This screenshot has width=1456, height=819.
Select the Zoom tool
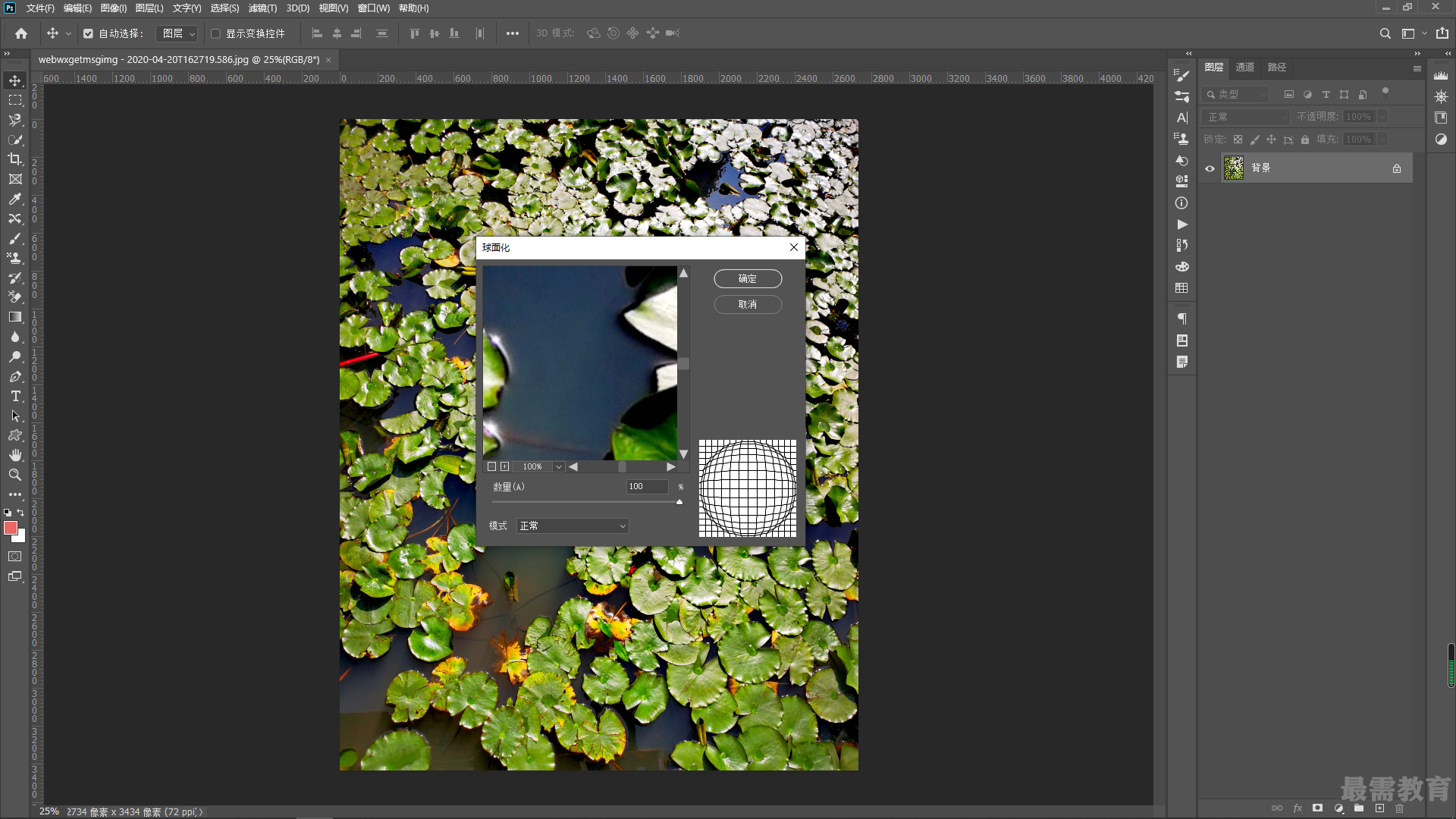pyautogui.click(x=15, y=475)
